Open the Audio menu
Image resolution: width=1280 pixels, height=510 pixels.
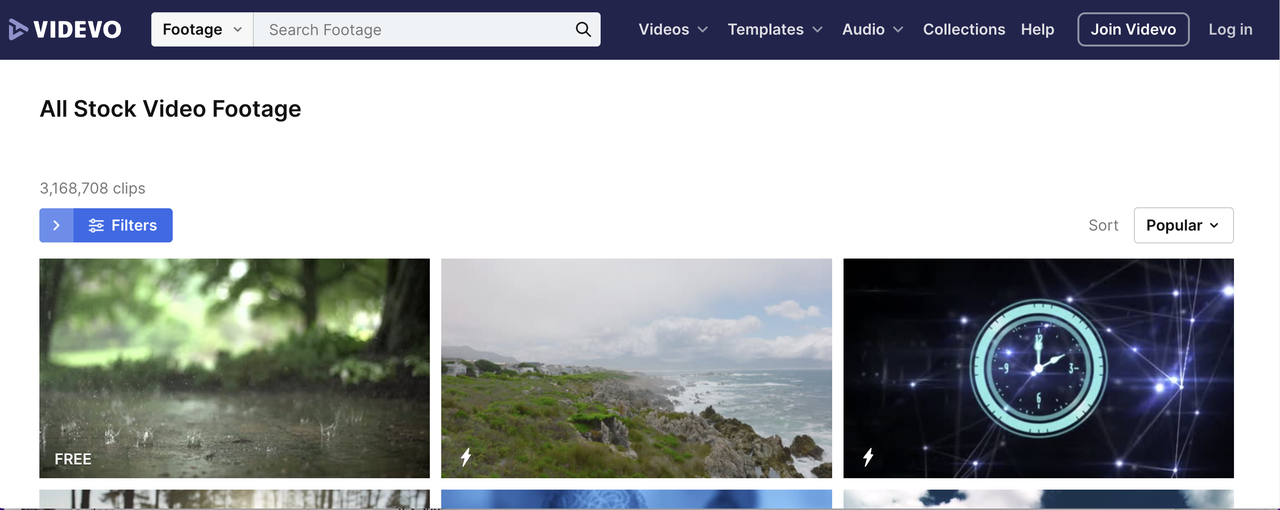click(872, 30)
